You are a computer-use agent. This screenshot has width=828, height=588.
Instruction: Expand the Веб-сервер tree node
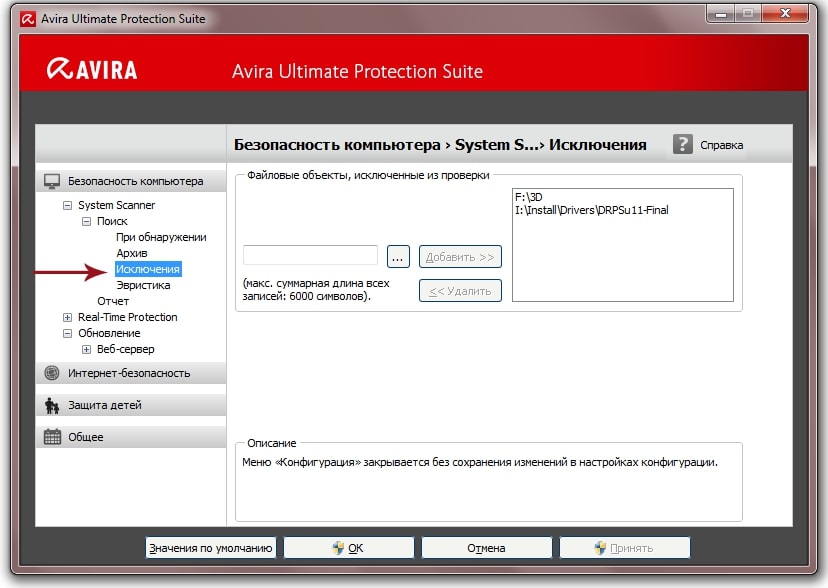pyautogui.click(x=87, y=349)
